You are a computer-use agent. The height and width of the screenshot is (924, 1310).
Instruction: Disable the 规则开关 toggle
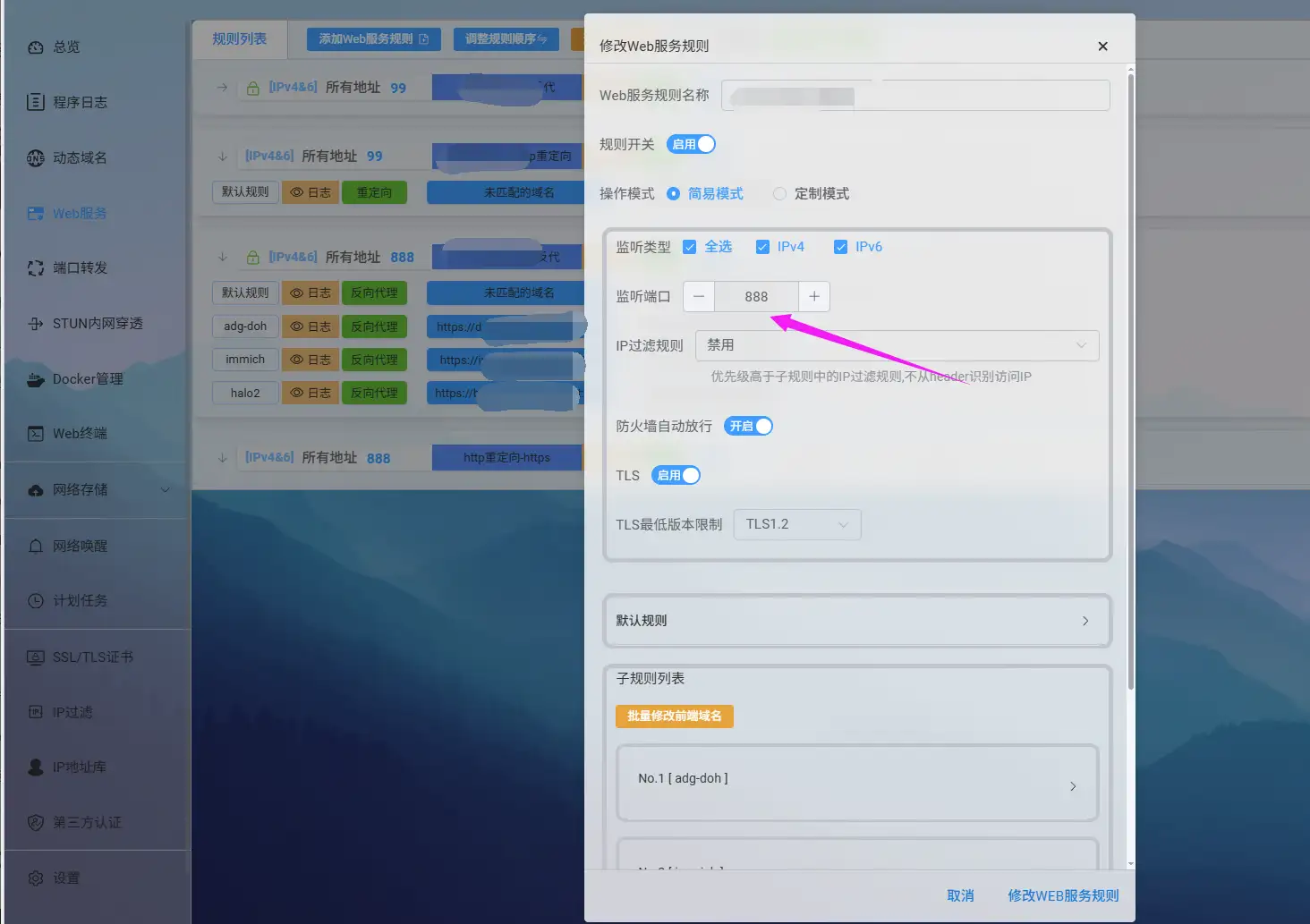tap(690, 144)
